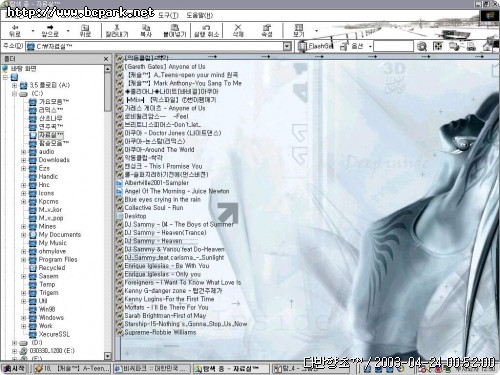Paste with the 붙여넣기 toolbar icon

[x=174, y=30]
